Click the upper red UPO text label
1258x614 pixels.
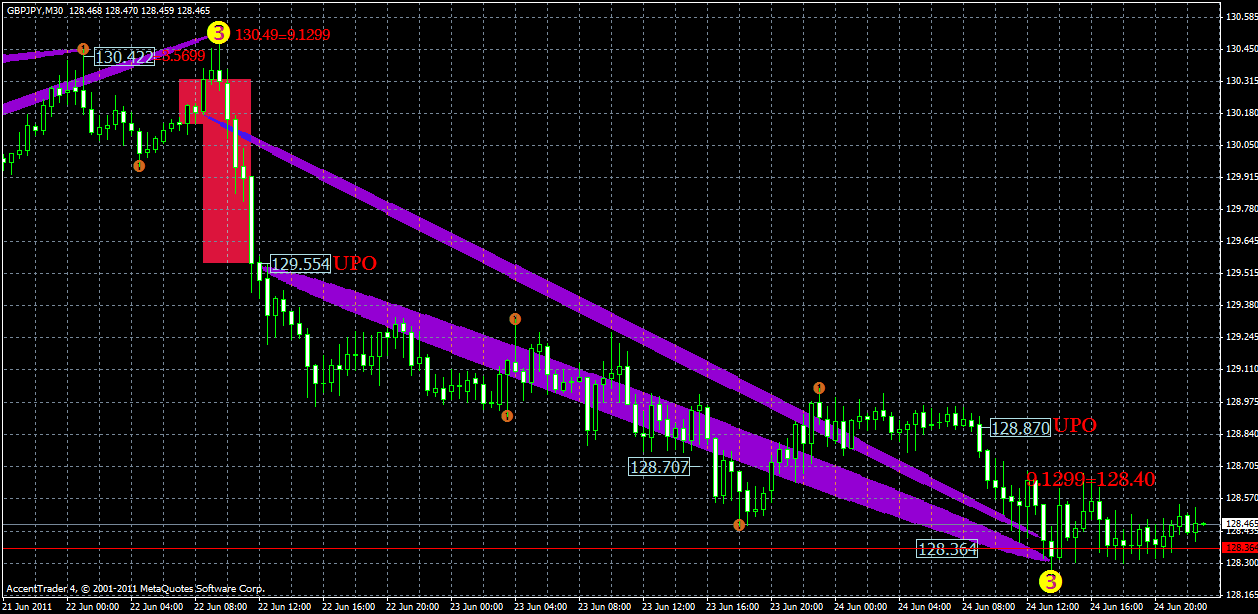click(x=356, y=263)
